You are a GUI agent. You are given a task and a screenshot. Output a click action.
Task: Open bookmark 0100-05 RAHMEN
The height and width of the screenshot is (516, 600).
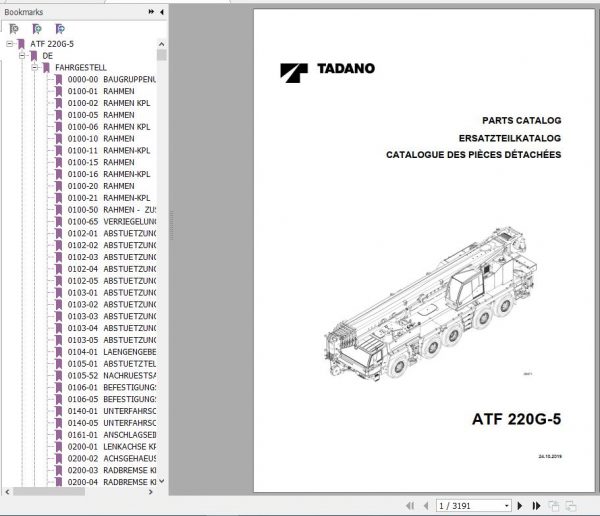(101, 115)
